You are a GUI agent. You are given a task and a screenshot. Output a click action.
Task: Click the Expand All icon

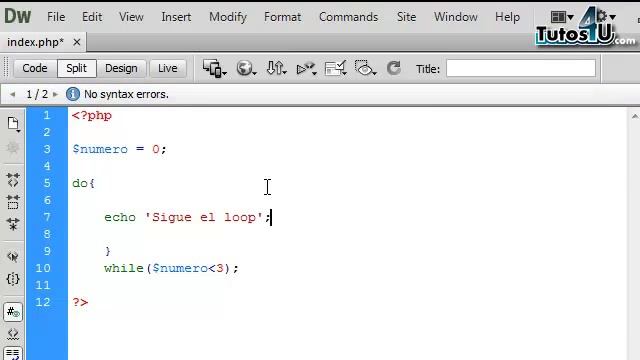(x=13, y=224)
